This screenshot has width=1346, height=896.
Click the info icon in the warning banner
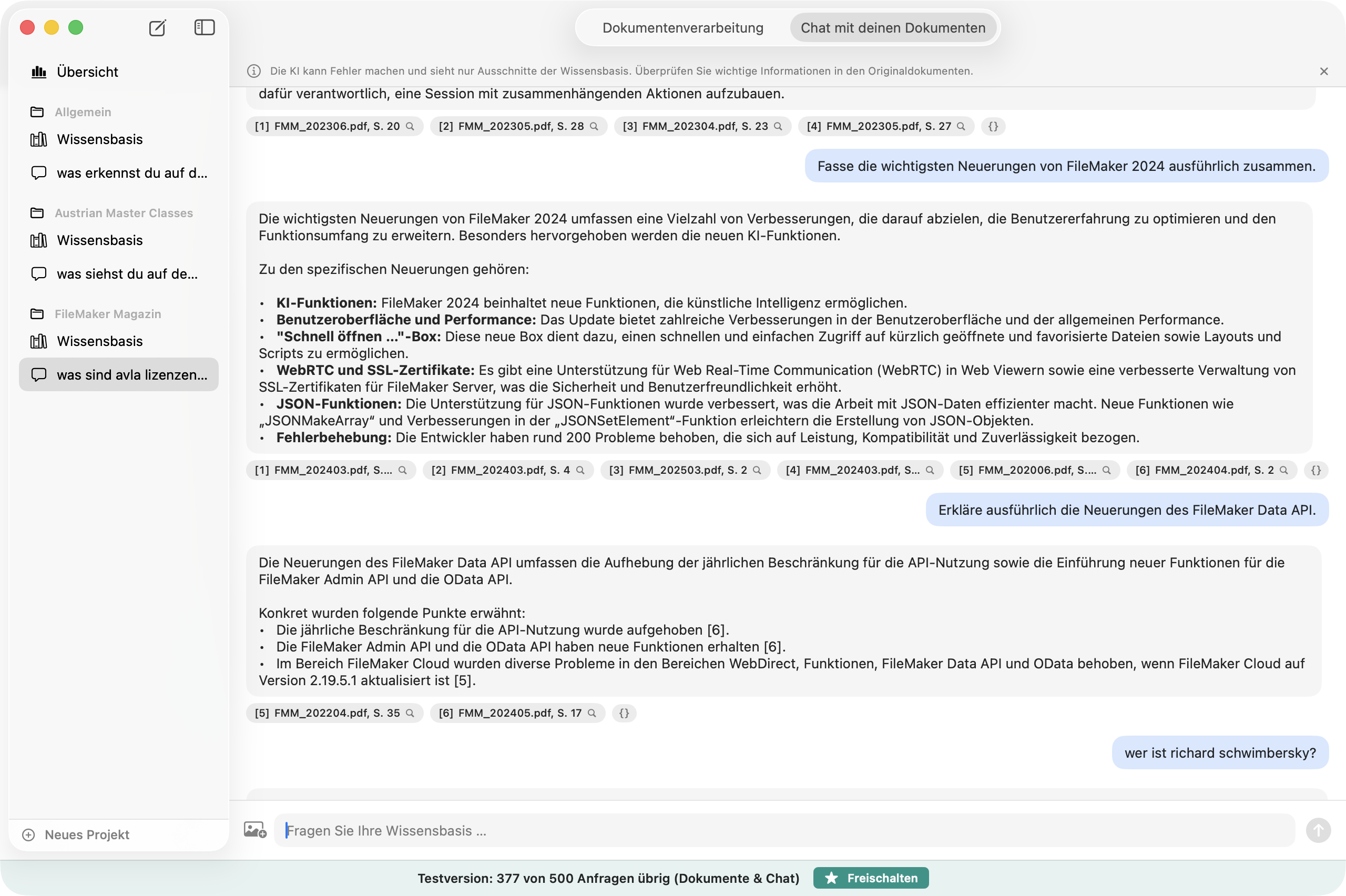[x=253, y=72]
